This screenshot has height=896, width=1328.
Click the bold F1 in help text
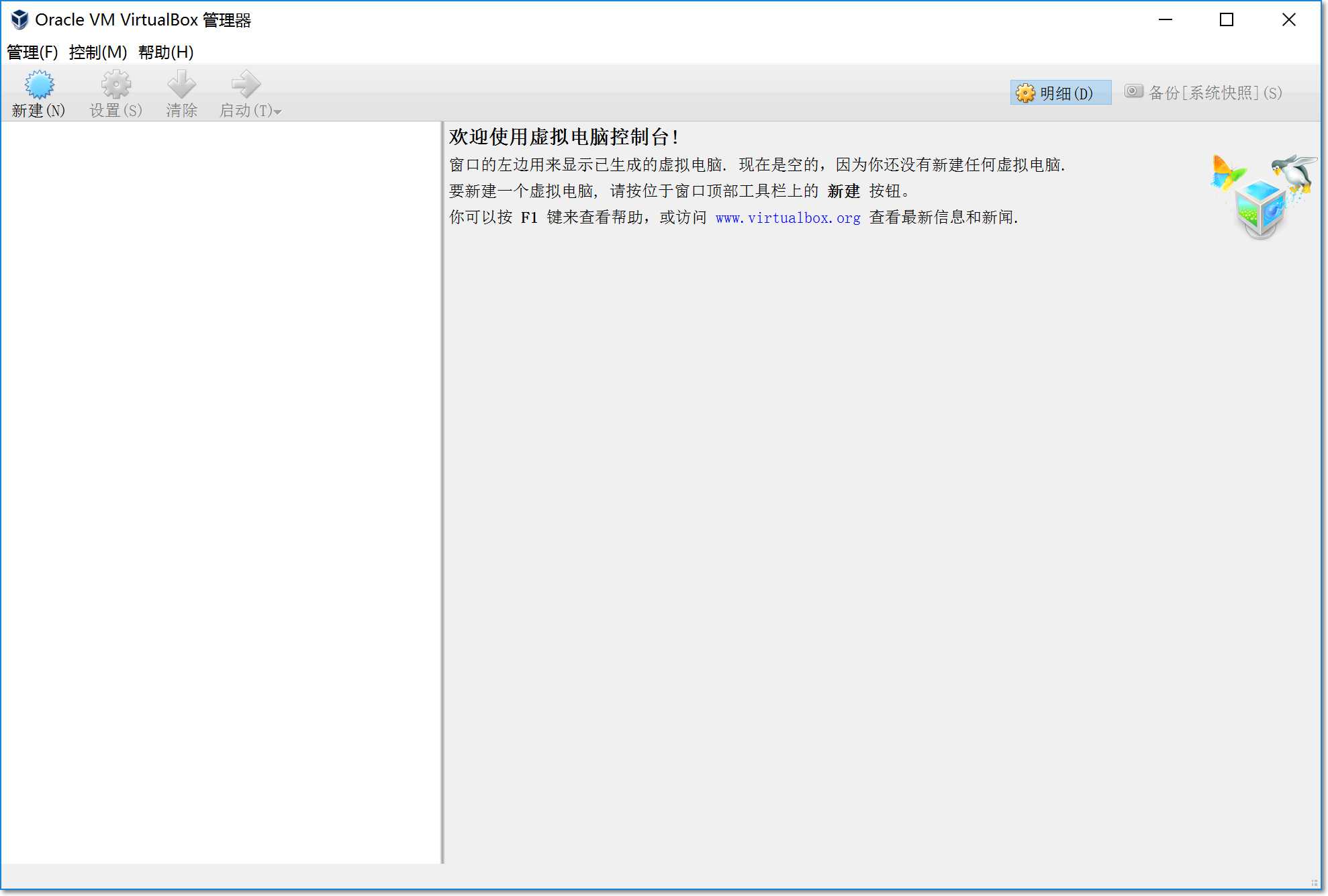(529, 217)
